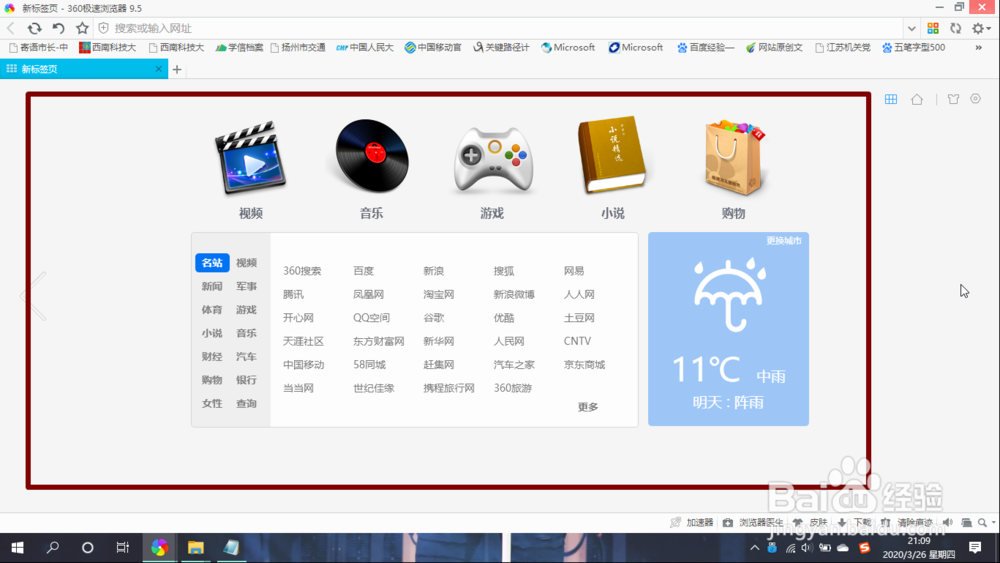
Task: Open the 视频 video clapperboard icon
Action: point(251,158)
